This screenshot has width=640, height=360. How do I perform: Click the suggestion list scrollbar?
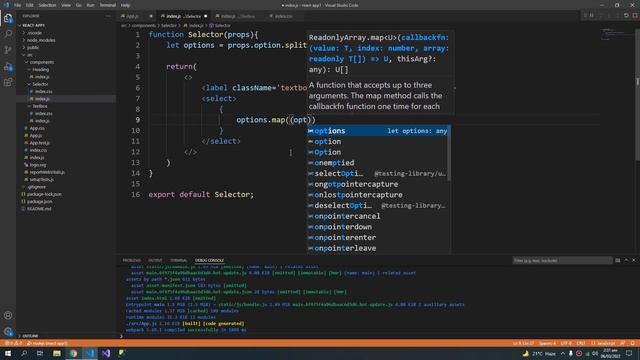click(x=449, y=152)
